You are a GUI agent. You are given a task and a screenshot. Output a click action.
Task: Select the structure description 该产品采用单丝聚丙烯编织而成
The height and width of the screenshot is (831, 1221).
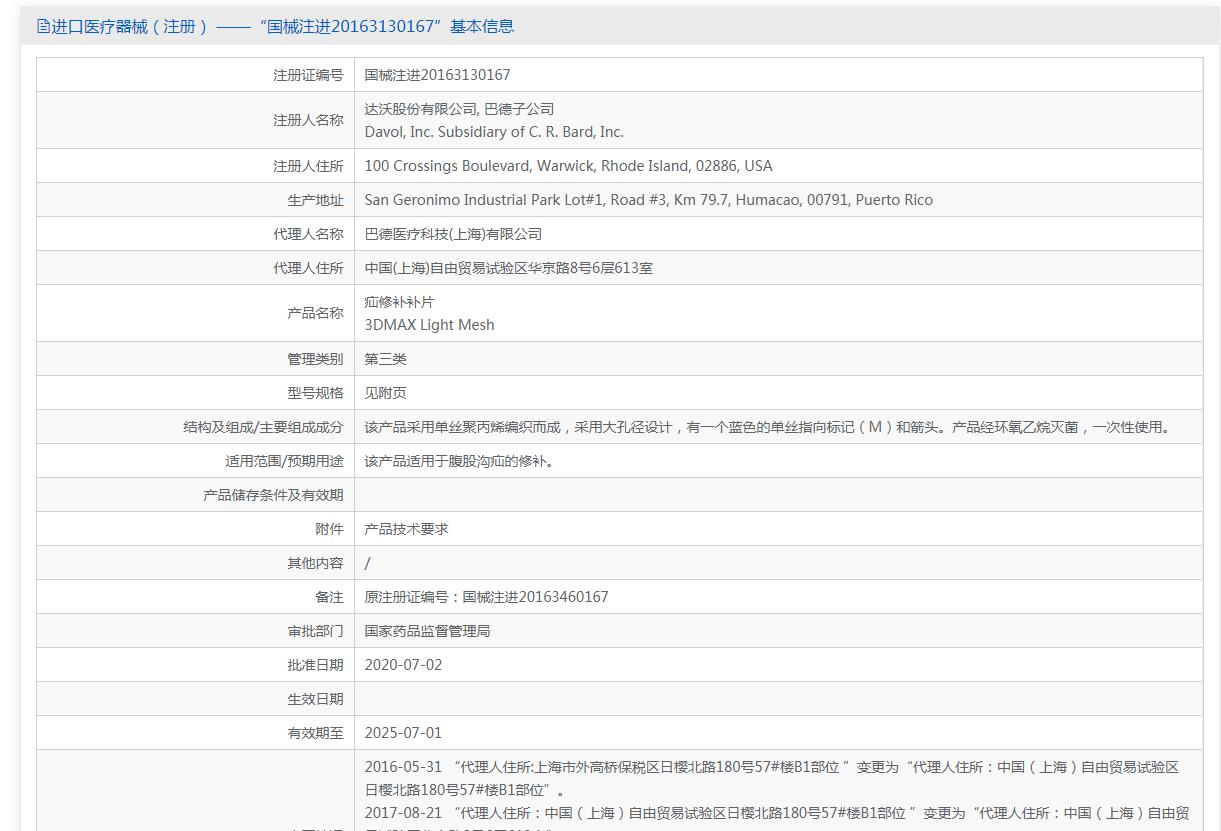tap(767, 427)
